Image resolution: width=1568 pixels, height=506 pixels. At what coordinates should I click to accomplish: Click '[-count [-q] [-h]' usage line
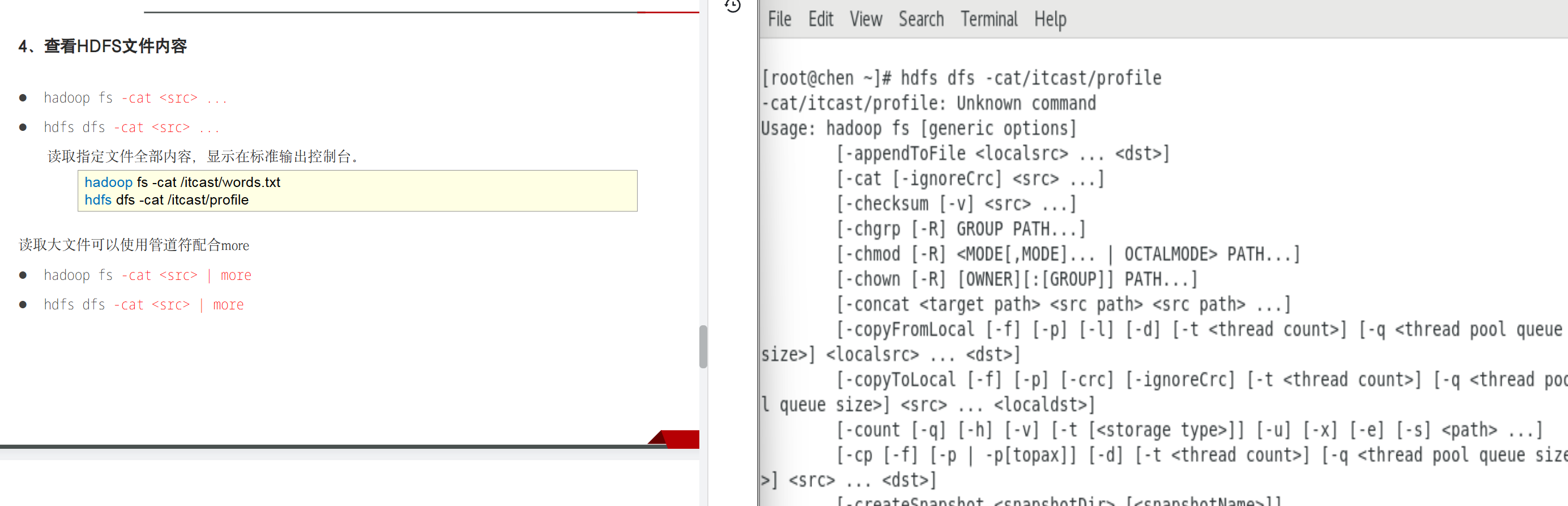[x=1189, y=430]
